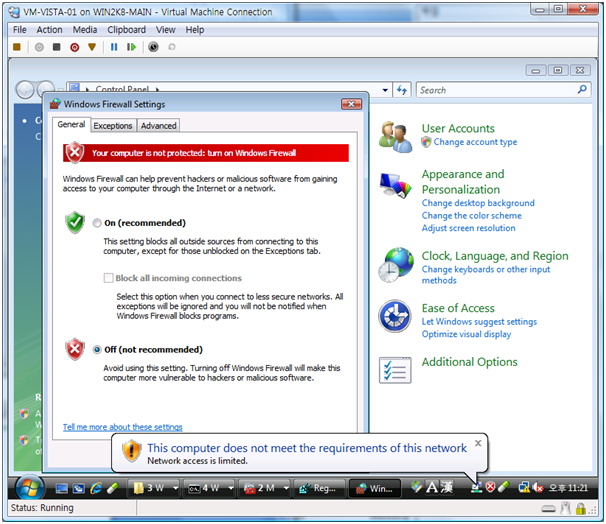Click Change desktop background link
The image size is (606, 524).
tap(478, 203)
